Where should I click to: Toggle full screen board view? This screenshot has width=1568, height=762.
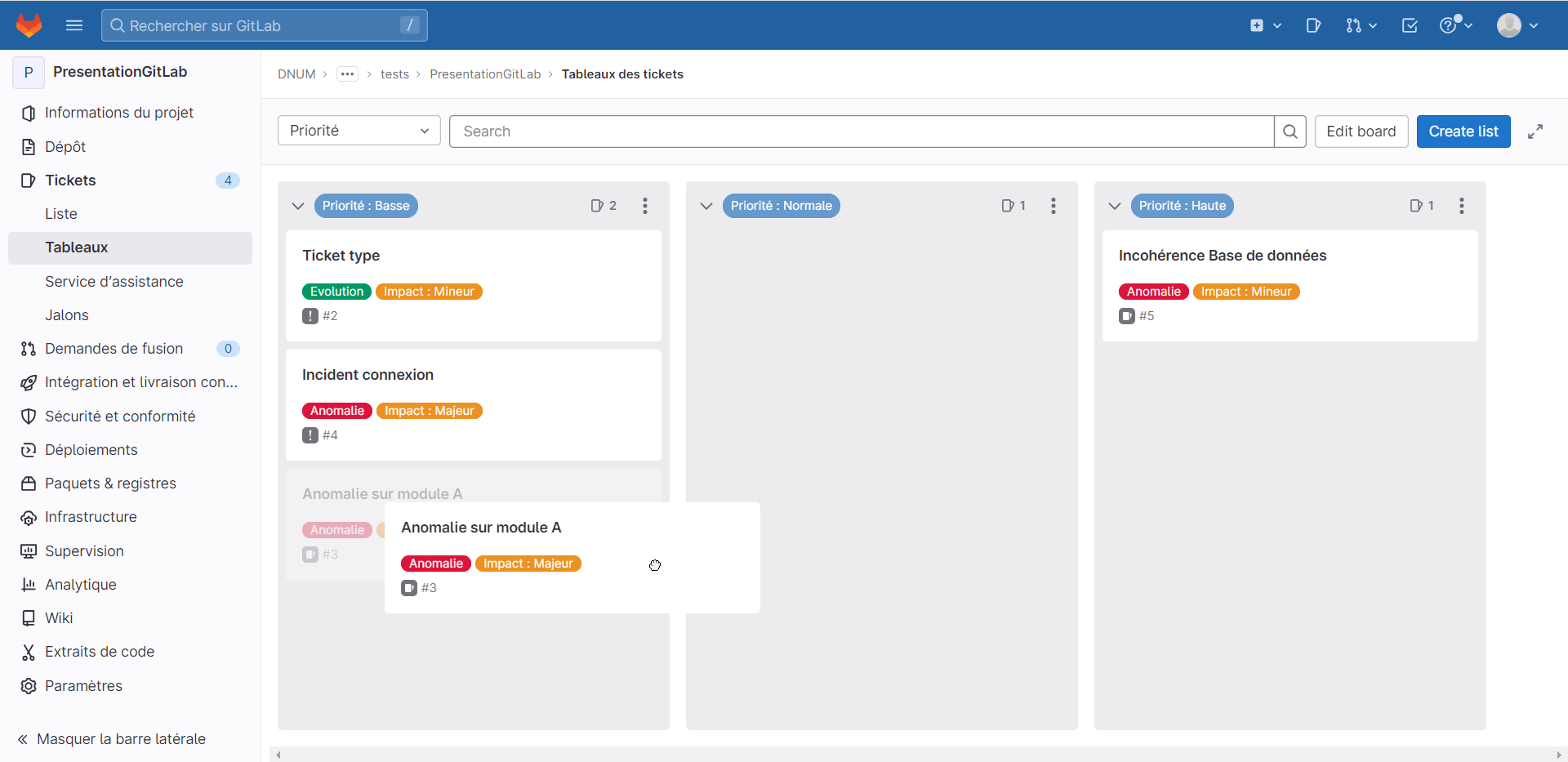click(1535, 131)
